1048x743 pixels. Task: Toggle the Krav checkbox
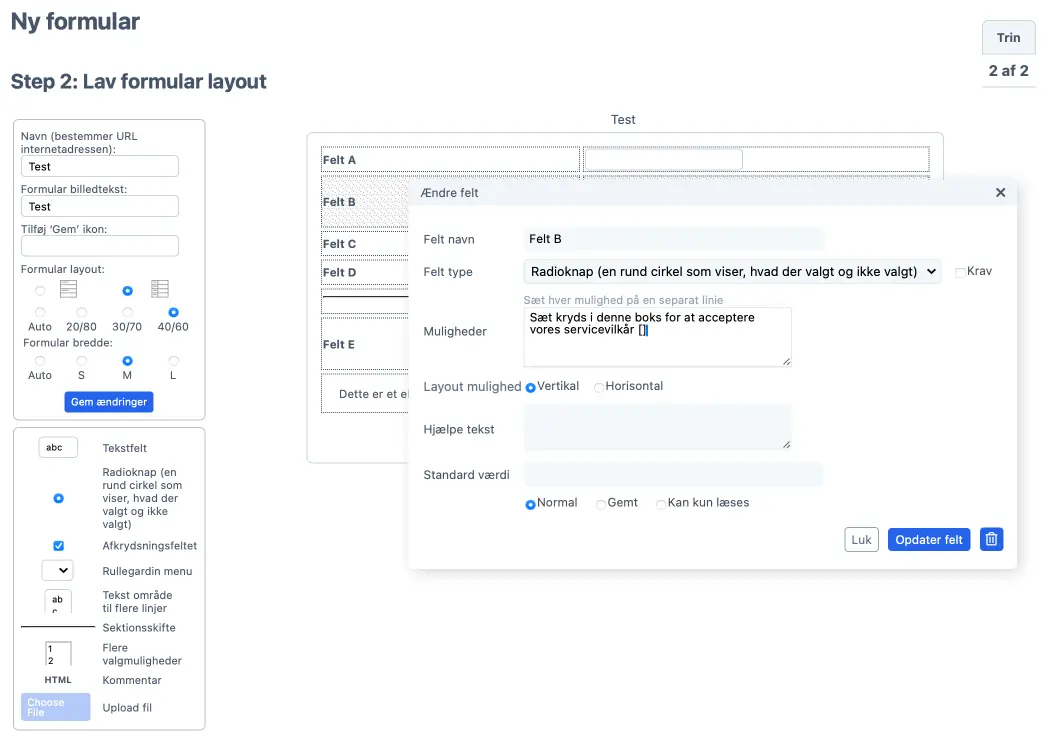(x=960, y=272)
